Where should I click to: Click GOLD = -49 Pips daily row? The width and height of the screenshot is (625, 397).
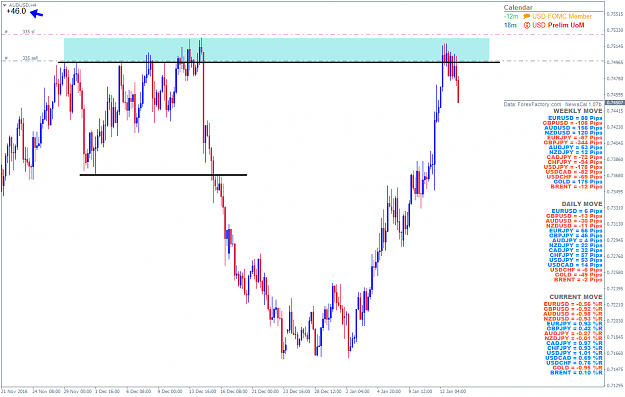tap(578, 275)
